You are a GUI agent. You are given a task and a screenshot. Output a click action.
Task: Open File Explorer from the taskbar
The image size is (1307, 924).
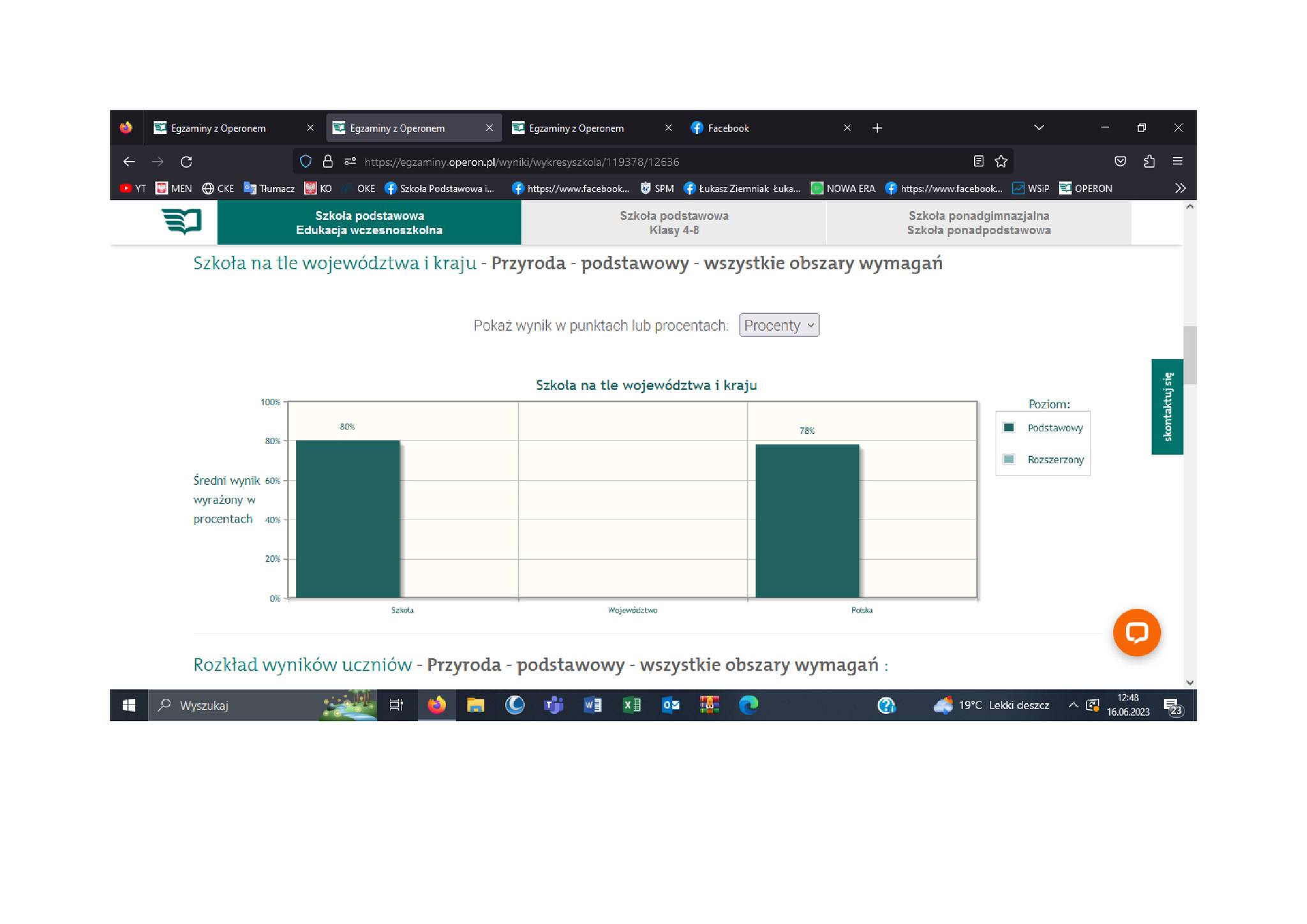(x=475, y=705)
